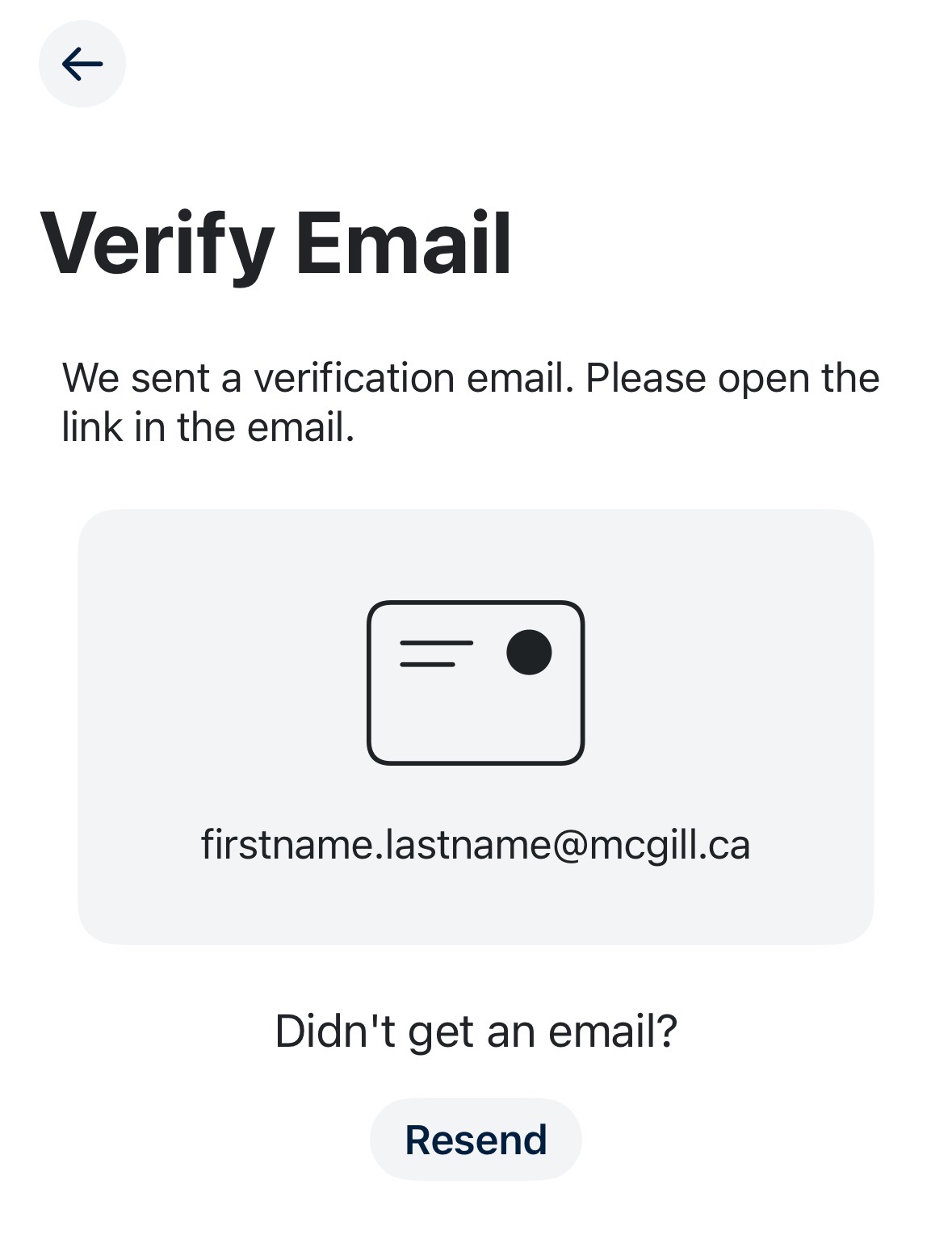
Task: Tap the word "Didn't" above Resend
Action: 335,1031
